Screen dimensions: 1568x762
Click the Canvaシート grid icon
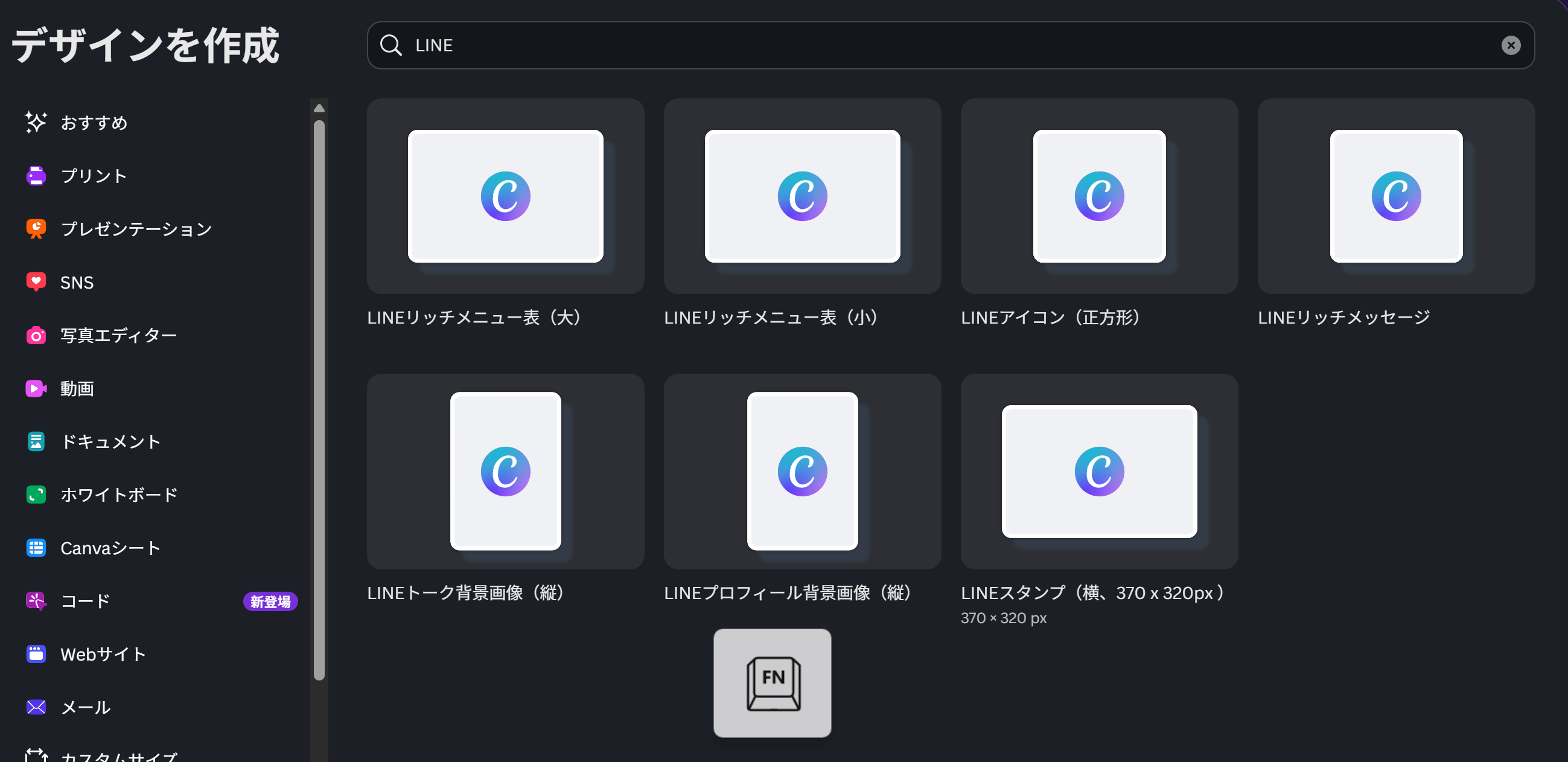tap(36, 548)
